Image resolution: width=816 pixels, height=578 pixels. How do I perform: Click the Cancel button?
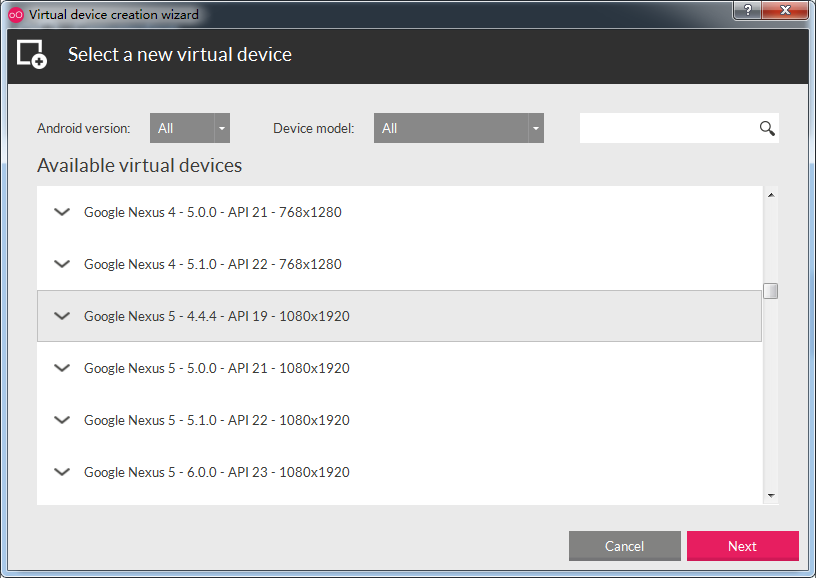pos(624,546)
